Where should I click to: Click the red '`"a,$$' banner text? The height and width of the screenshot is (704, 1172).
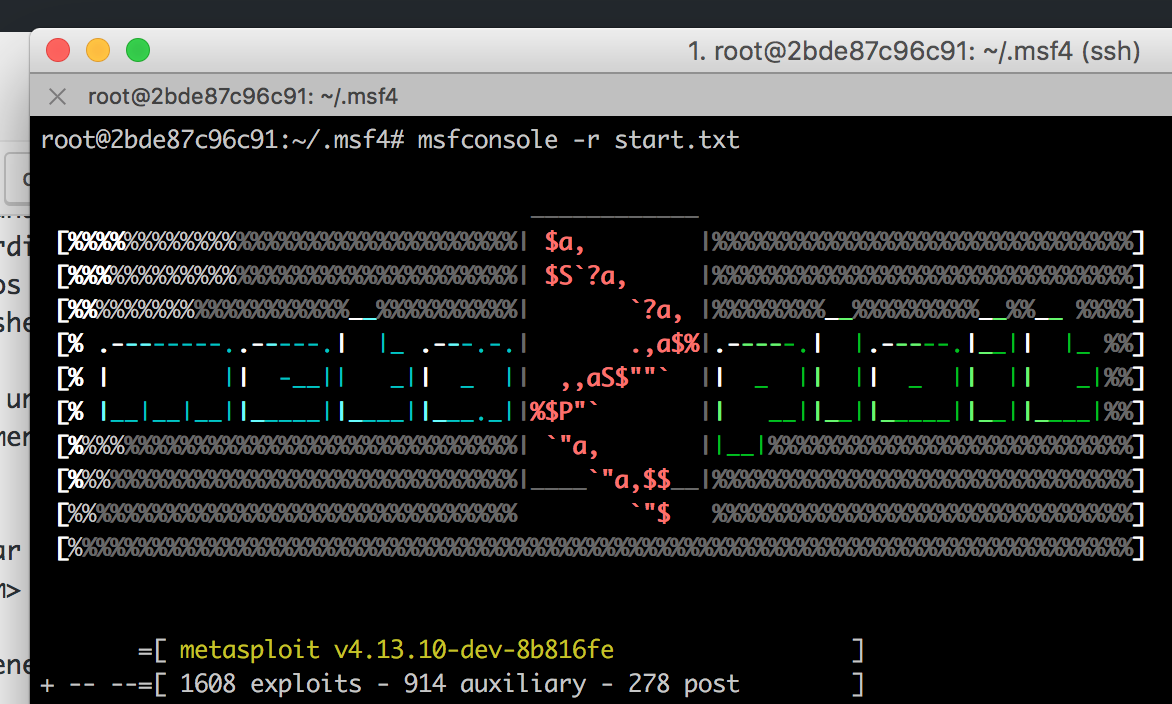(629, 480)
